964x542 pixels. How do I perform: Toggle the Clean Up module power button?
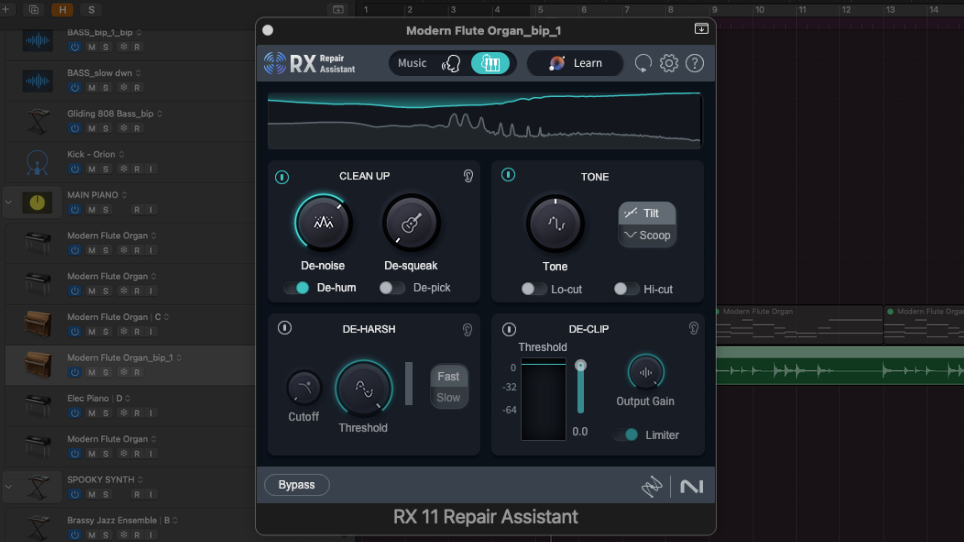click(x=282, y=177)
